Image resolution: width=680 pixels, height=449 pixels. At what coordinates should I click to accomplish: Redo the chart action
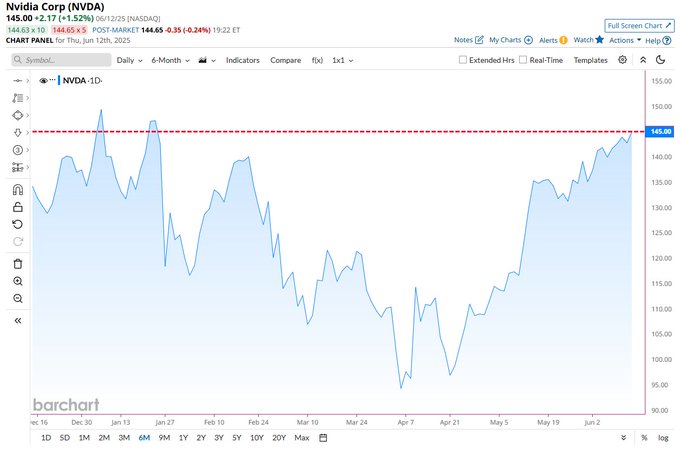point(17,242)
